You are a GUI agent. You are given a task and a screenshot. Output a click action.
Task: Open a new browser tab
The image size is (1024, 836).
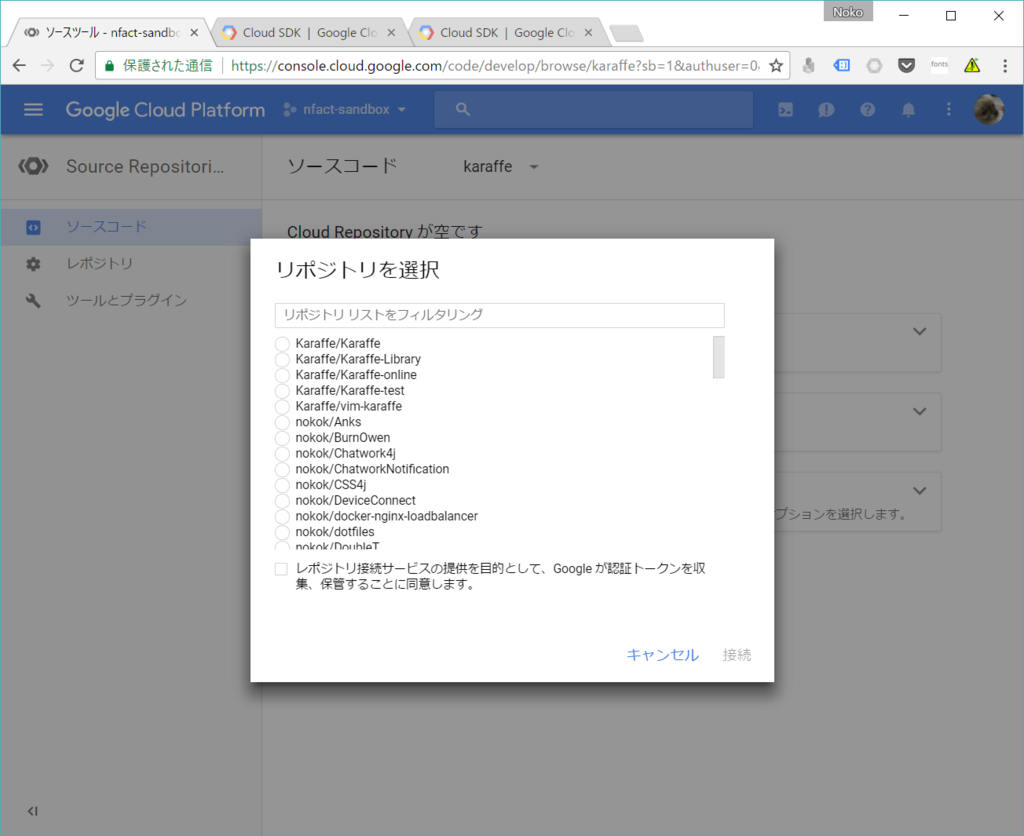click(626, 33)
